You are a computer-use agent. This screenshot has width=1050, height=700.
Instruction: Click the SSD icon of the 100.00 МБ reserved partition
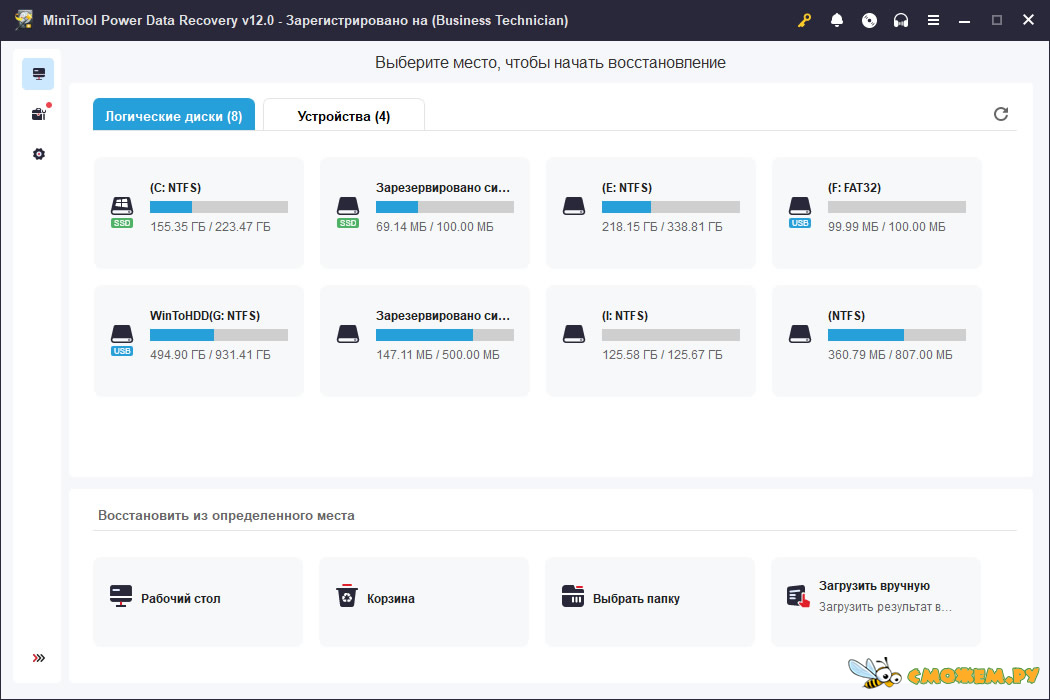(x=348, y=212)
